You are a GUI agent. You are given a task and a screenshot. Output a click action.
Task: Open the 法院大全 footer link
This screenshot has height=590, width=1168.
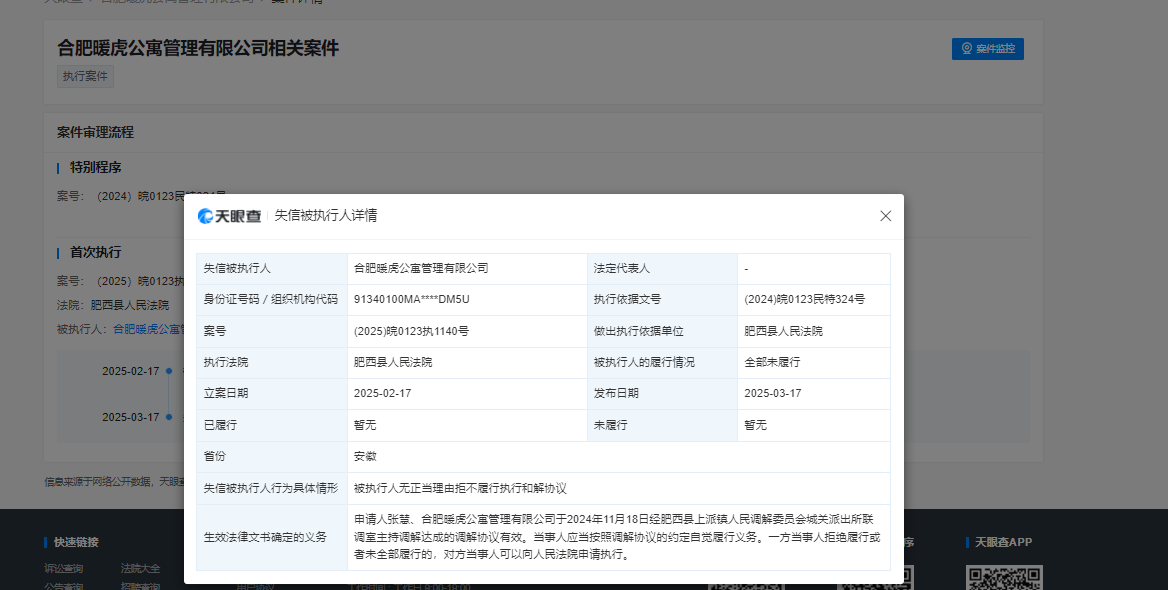tap(141, 568)
